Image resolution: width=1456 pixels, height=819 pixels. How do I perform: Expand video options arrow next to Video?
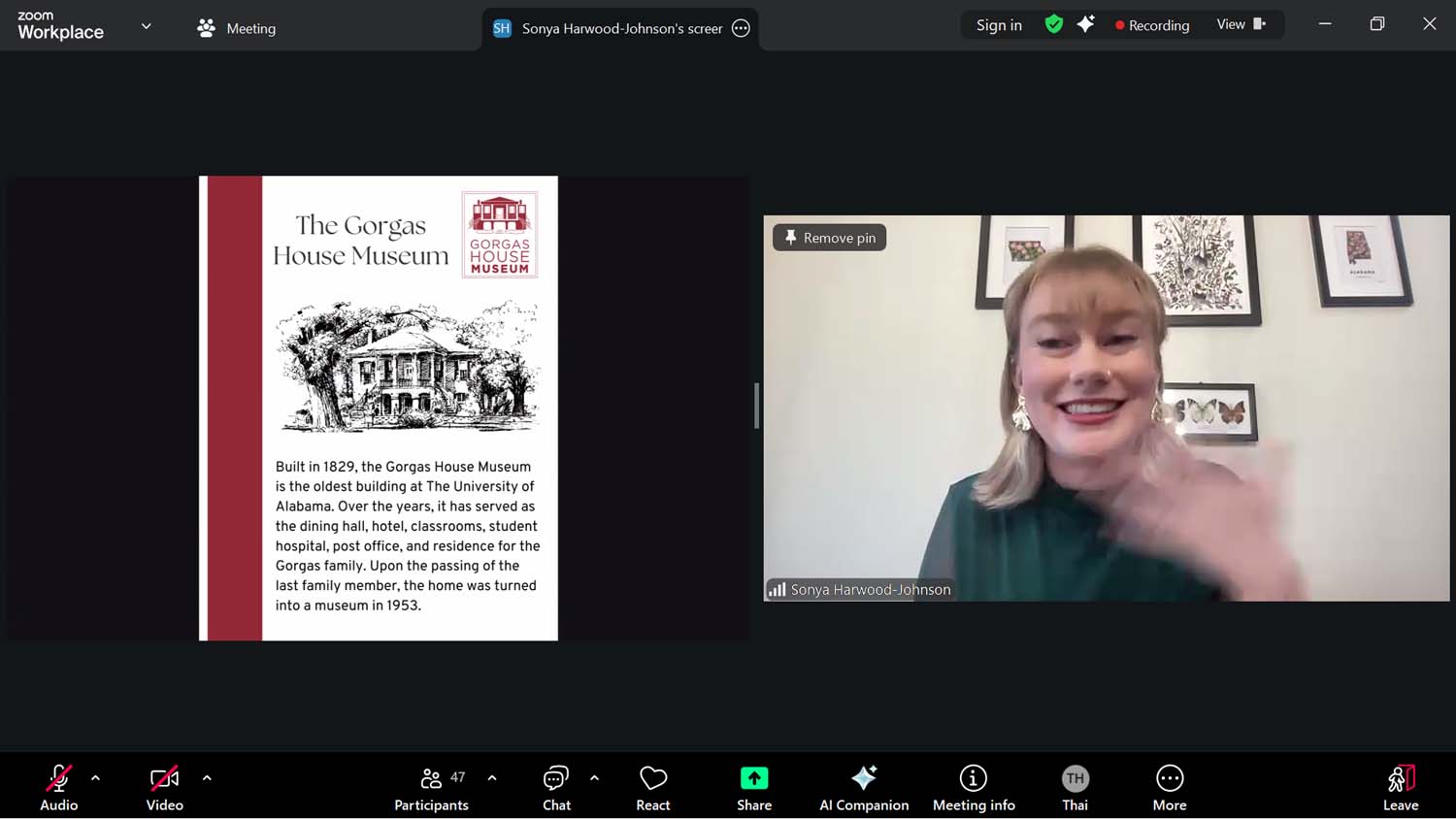(207, 778)
